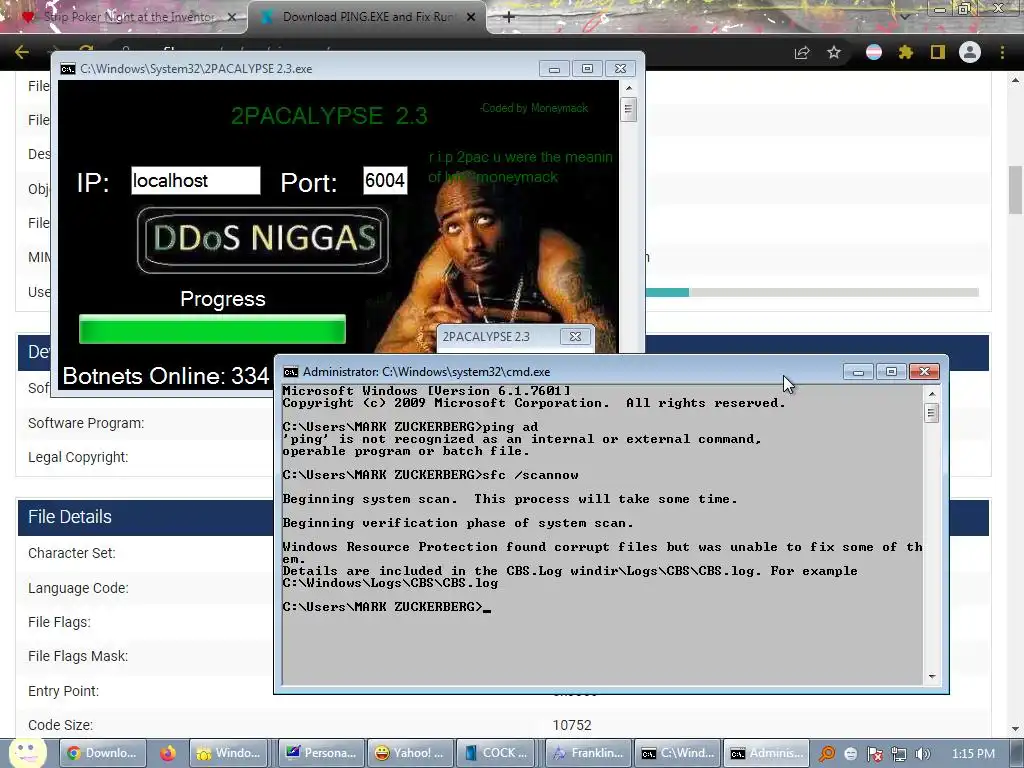
Task: Click the 'Language Code:' row label
Action: (78, 588)
